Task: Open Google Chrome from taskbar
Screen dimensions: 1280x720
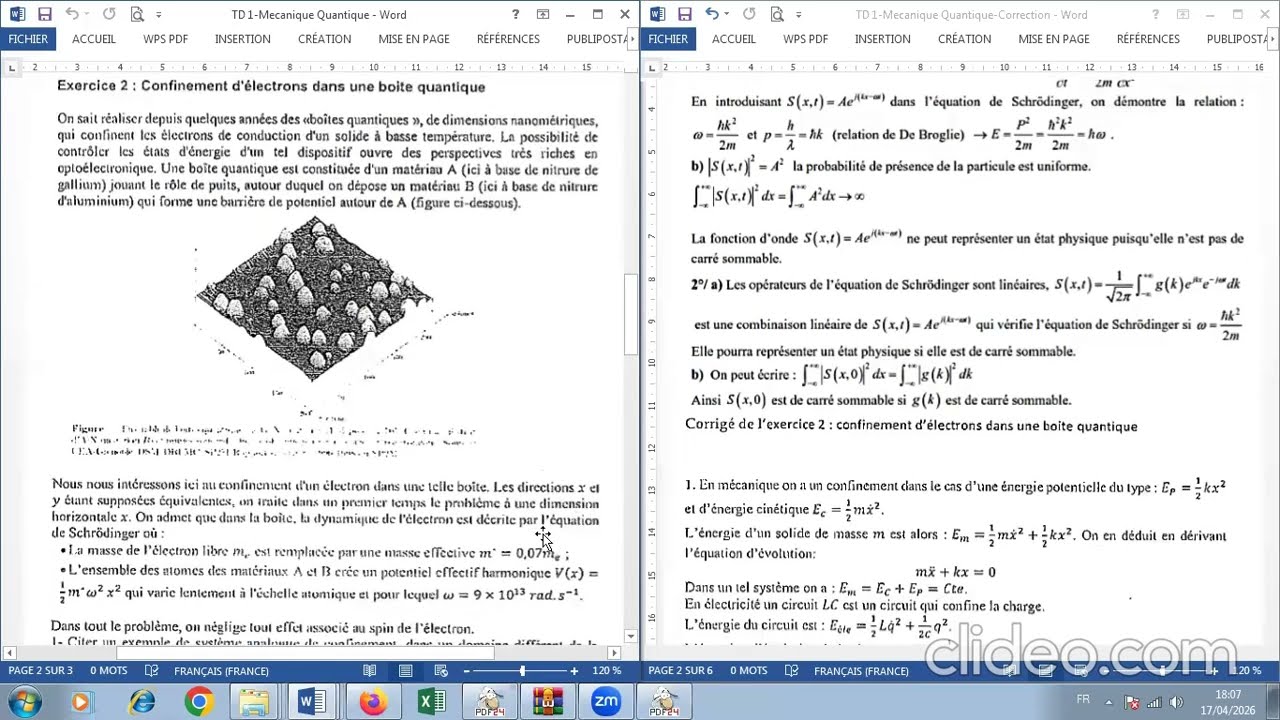Action: [x=199, y=702]
